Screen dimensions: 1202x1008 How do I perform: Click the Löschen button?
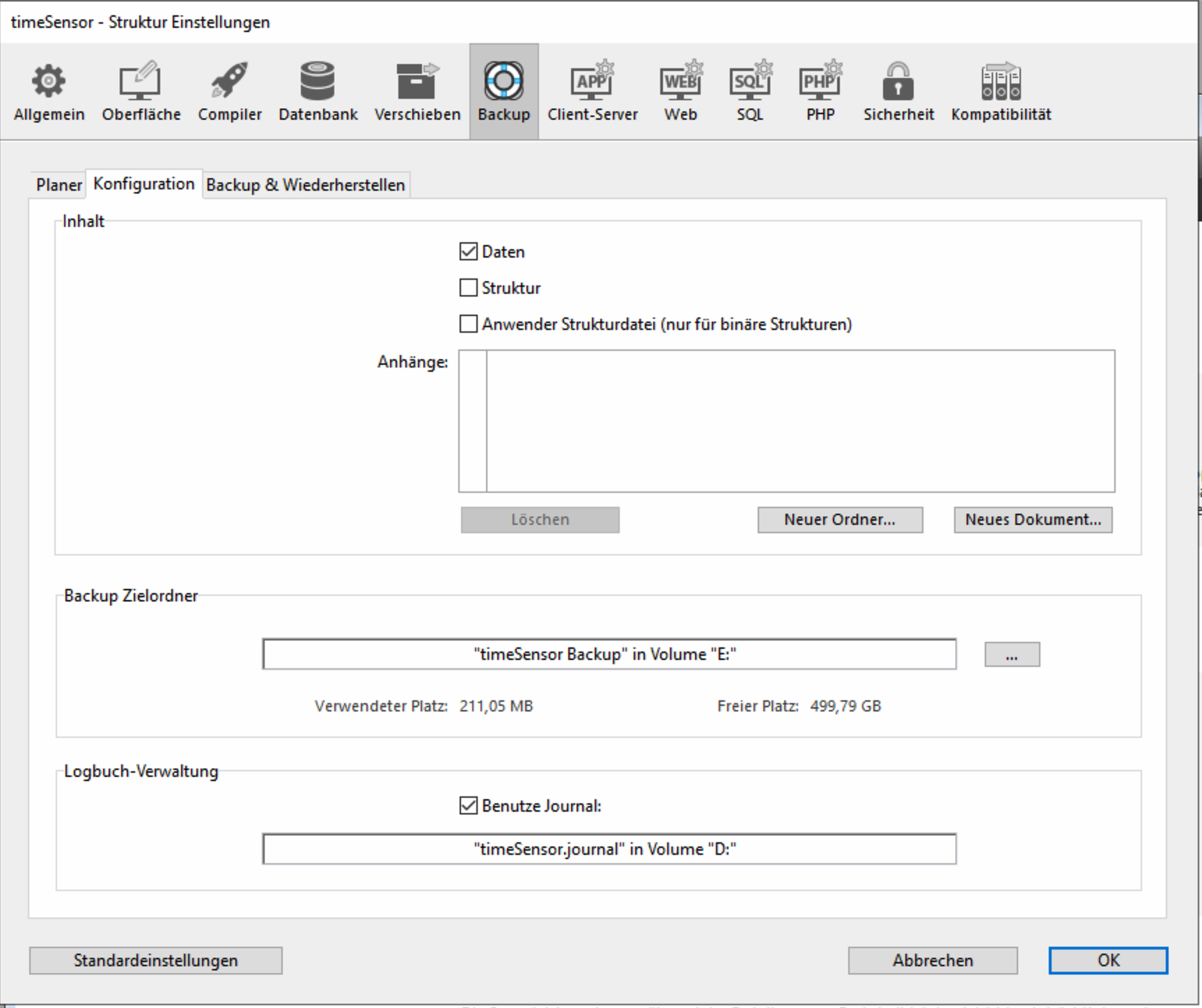pyautogui.click(x=540, y=519)
